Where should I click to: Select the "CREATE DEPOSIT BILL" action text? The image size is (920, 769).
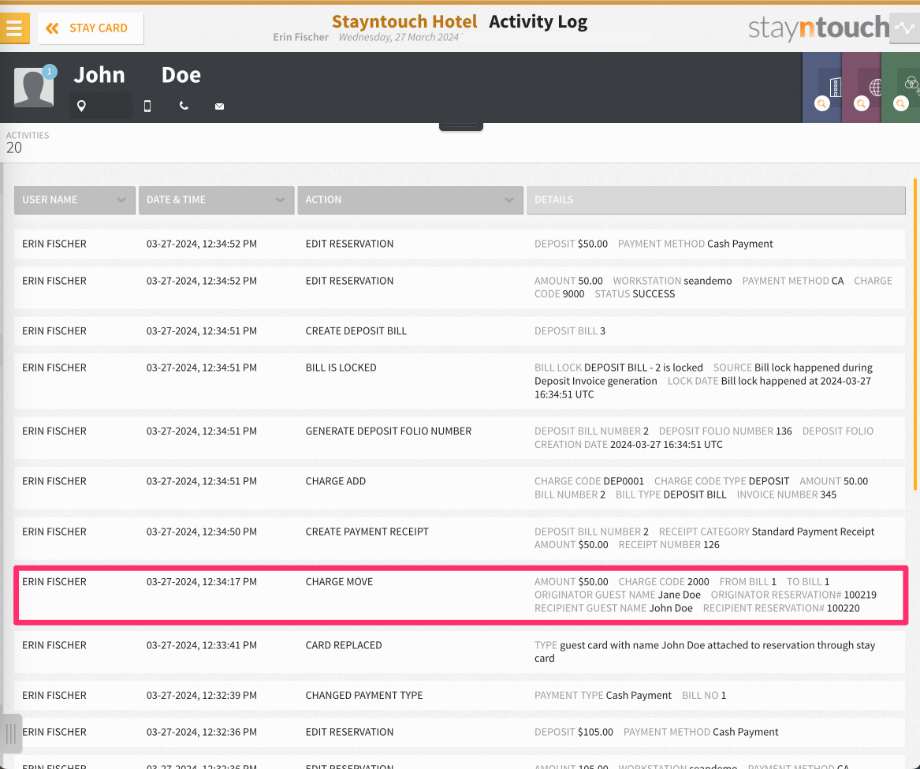pyautogui.click(x=356, y=331)
